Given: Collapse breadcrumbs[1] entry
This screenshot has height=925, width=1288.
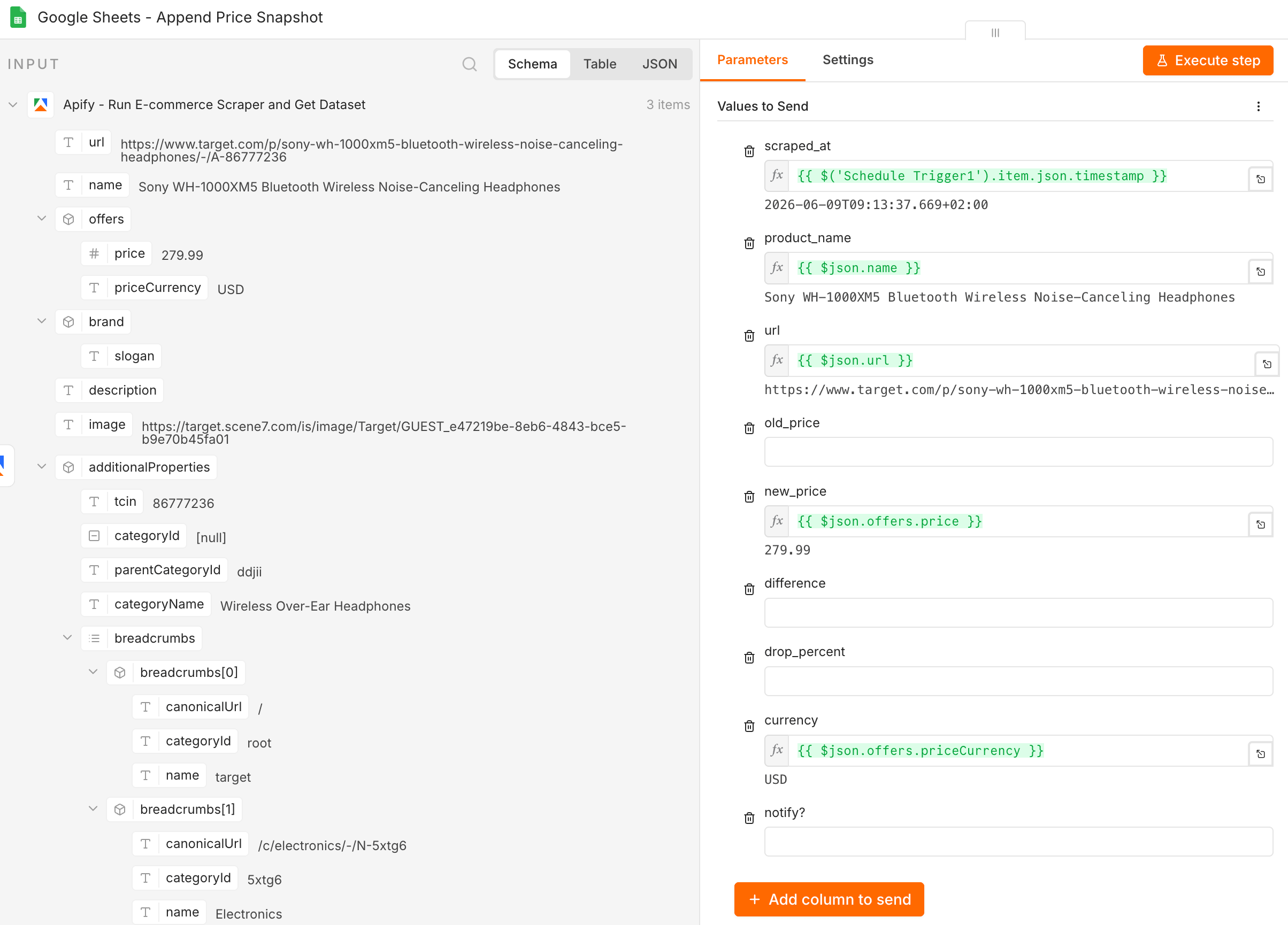Looking at the screenshot, I should (x=93, y=808).
